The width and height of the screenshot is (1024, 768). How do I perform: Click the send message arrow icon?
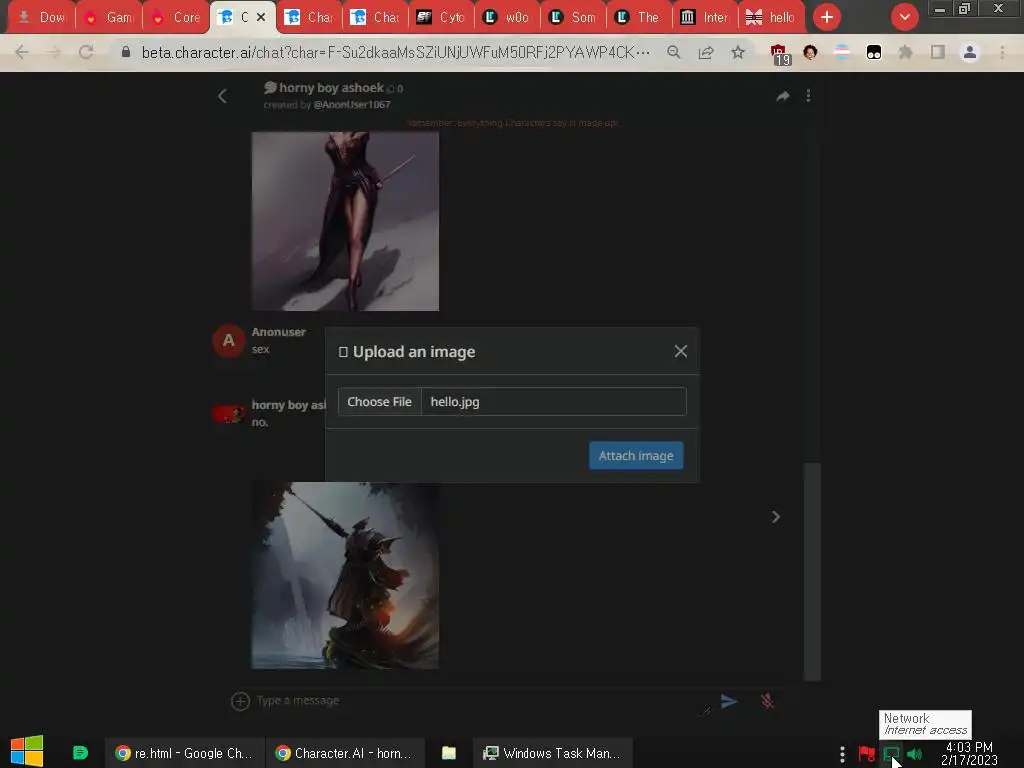coord(729,701)
